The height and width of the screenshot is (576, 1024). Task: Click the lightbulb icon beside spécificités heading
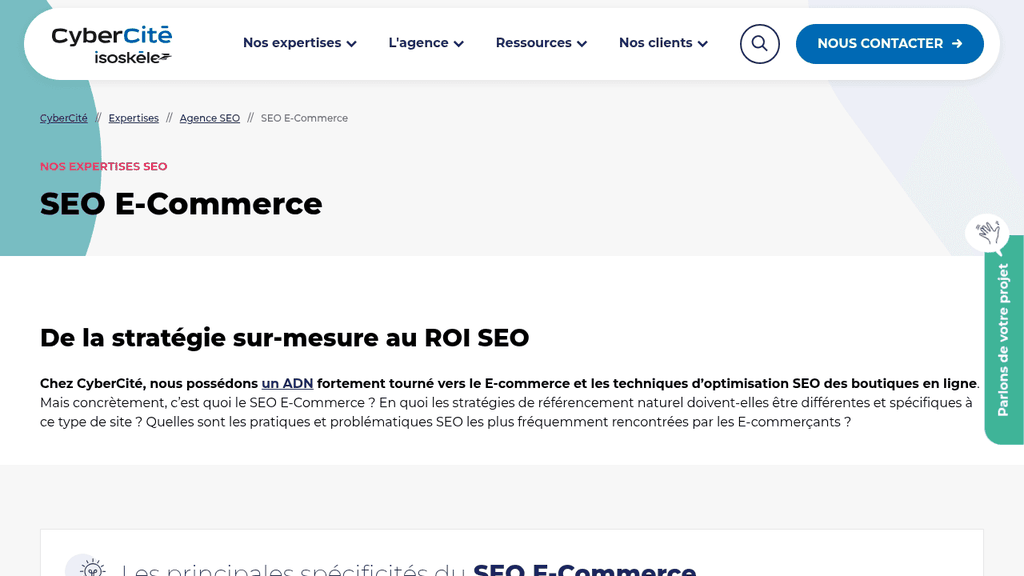coord(91,568)
